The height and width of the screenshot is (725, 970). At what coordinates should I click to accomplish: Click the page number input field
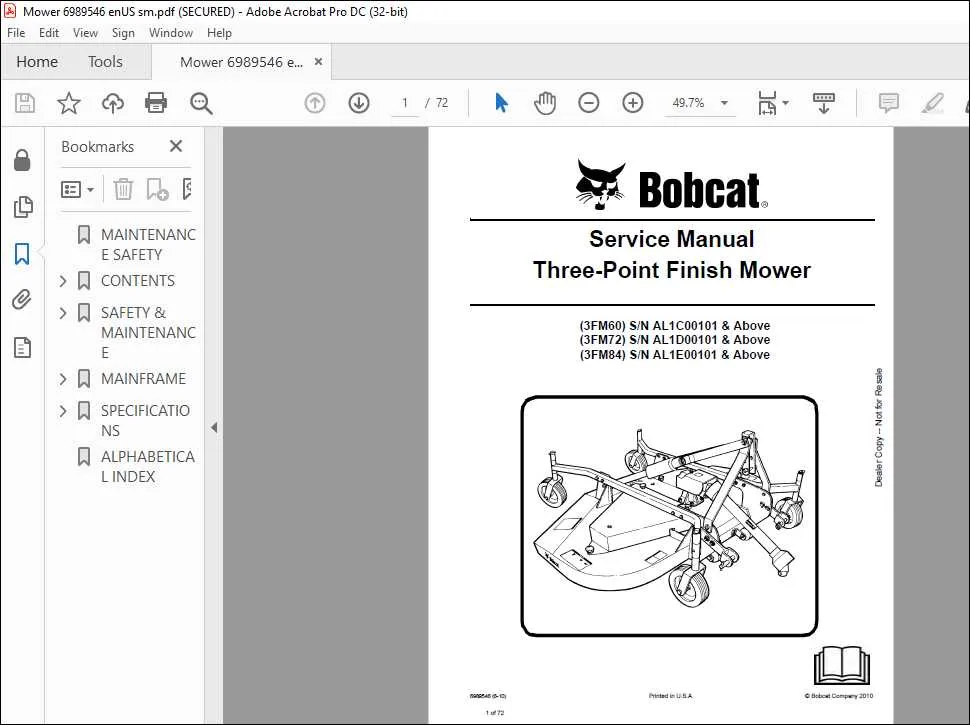[x=405, y=103]
